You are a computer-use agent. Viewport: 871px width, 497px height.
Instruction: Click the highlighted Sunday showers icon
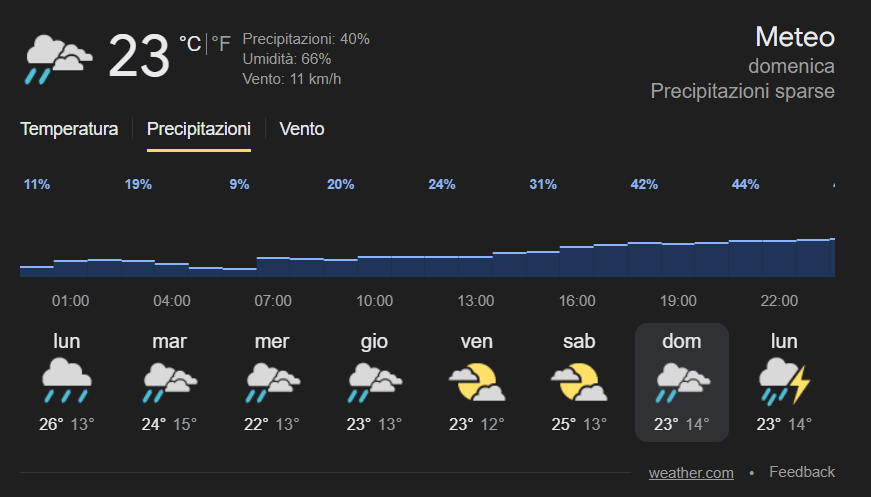pos(681,381)
